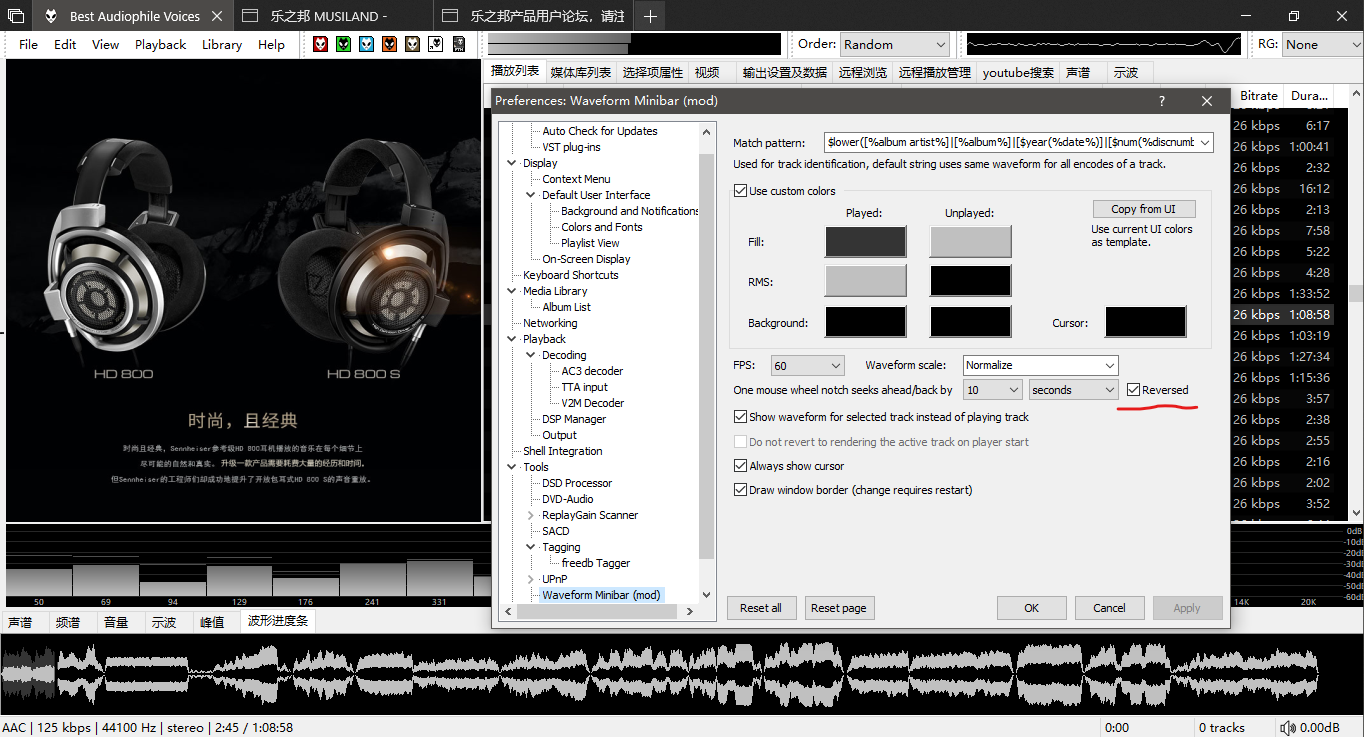Disable the Always show cursor option
Image resolution: width=1364 pixels, height=737 pixels.
(741, 466)
